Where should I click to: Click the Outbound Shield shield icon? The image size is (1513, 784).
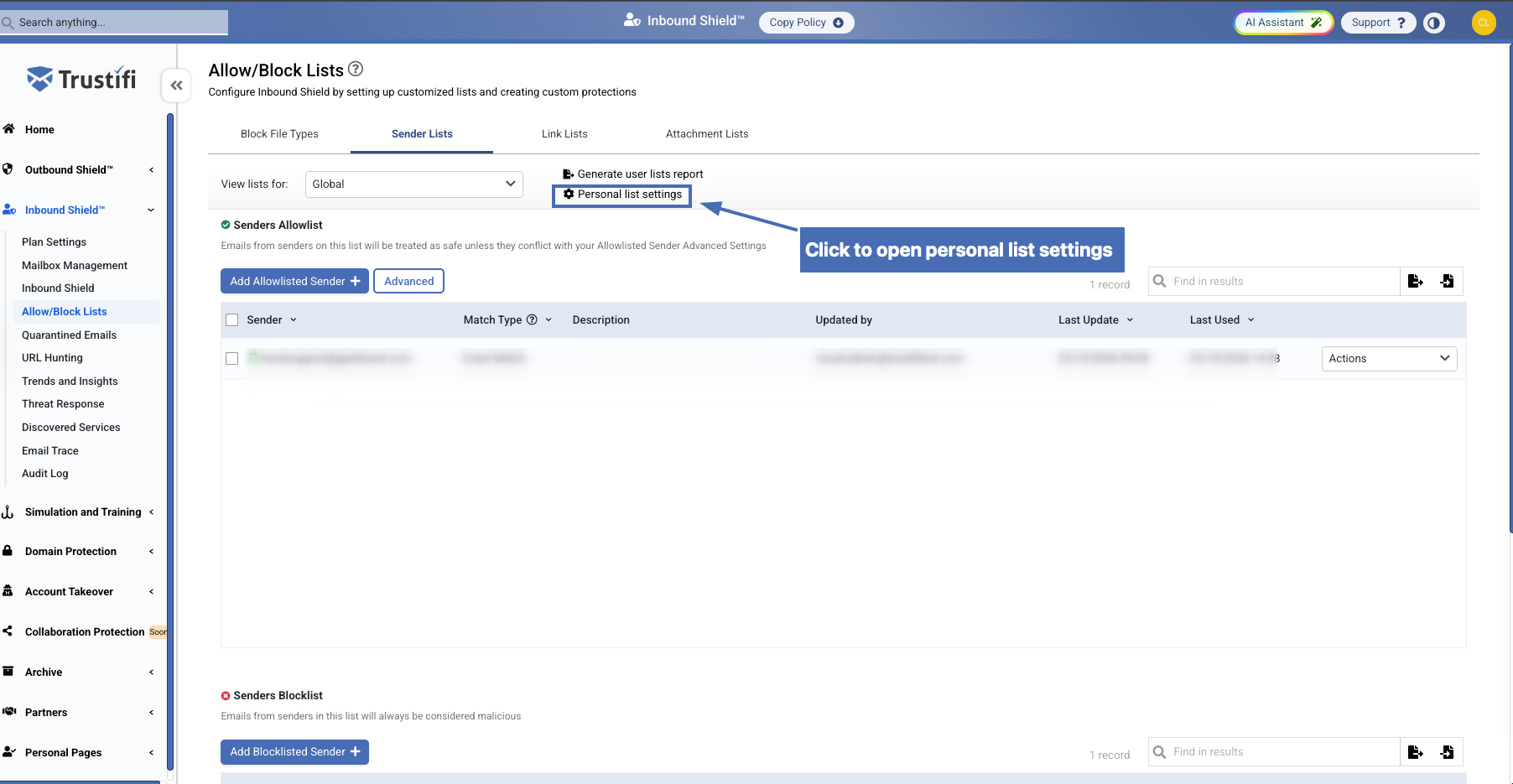click(x=8, y=169)
